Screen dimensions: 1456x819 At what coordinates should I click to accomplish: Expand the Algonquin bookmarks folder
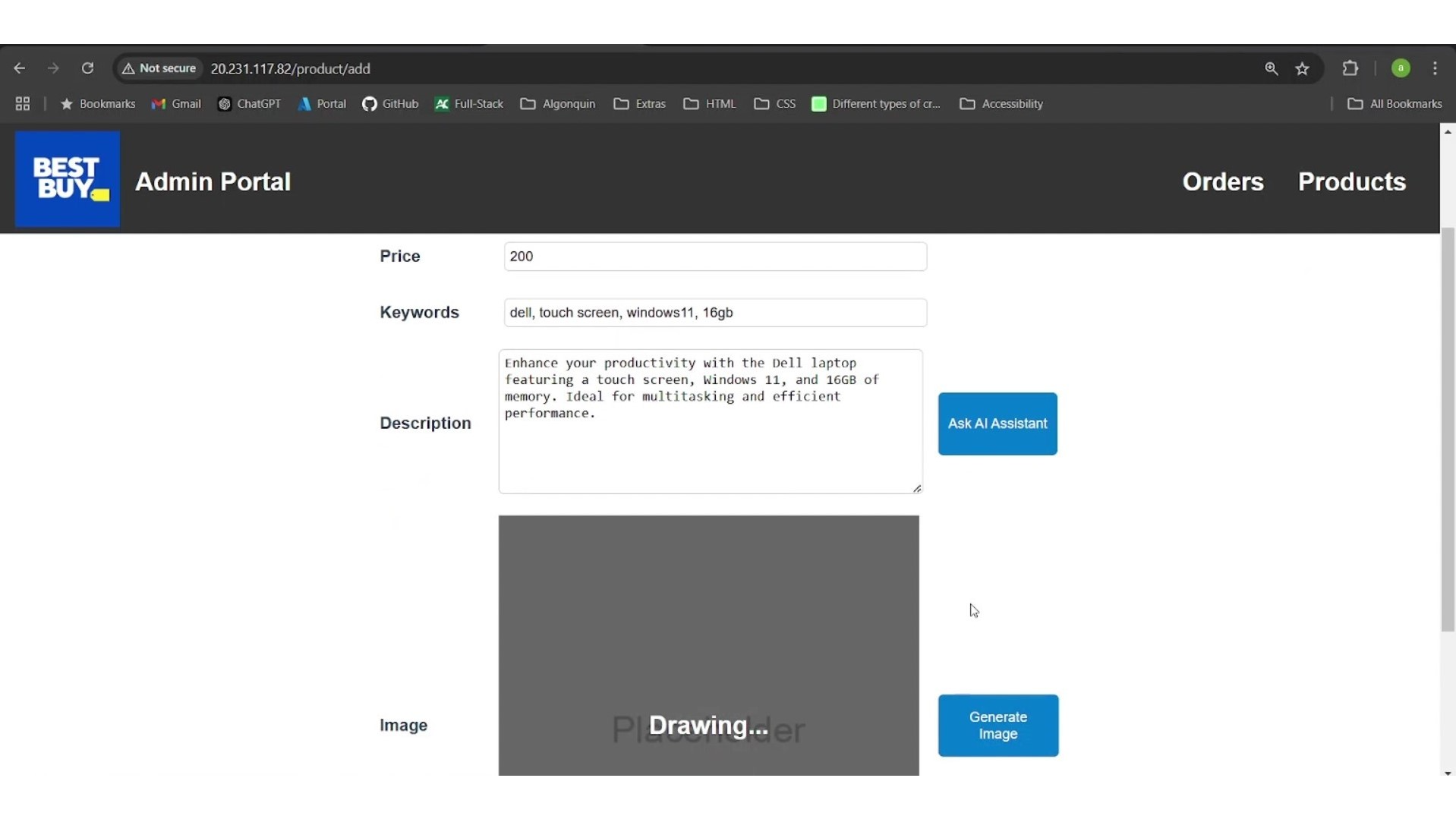tap(558, 104)
